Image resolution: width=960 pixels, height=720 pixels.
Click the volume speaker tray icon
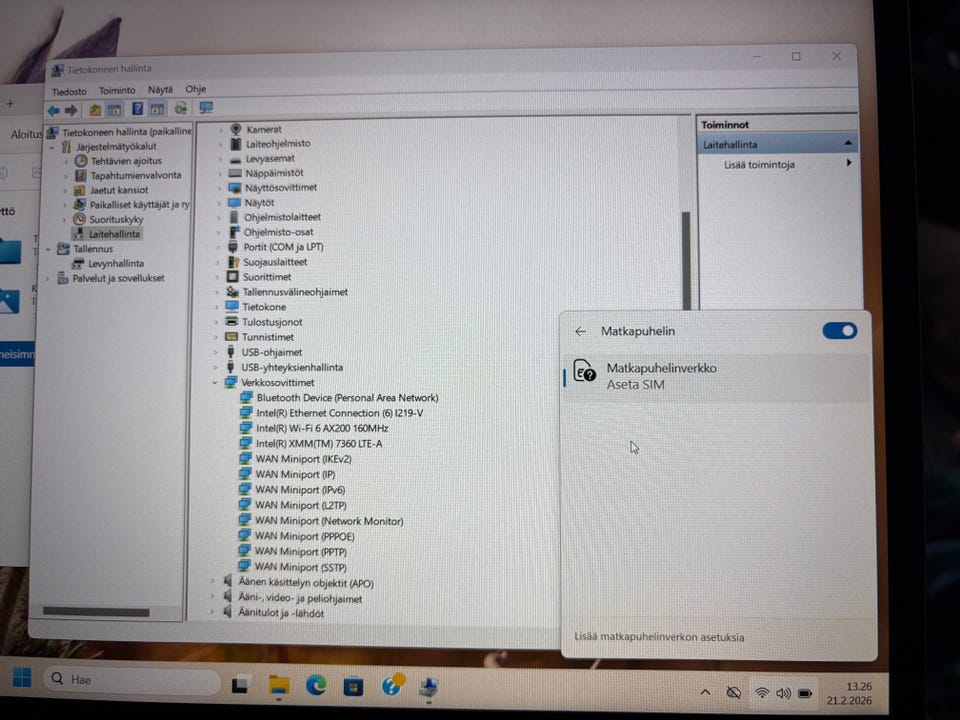[783, 693]
